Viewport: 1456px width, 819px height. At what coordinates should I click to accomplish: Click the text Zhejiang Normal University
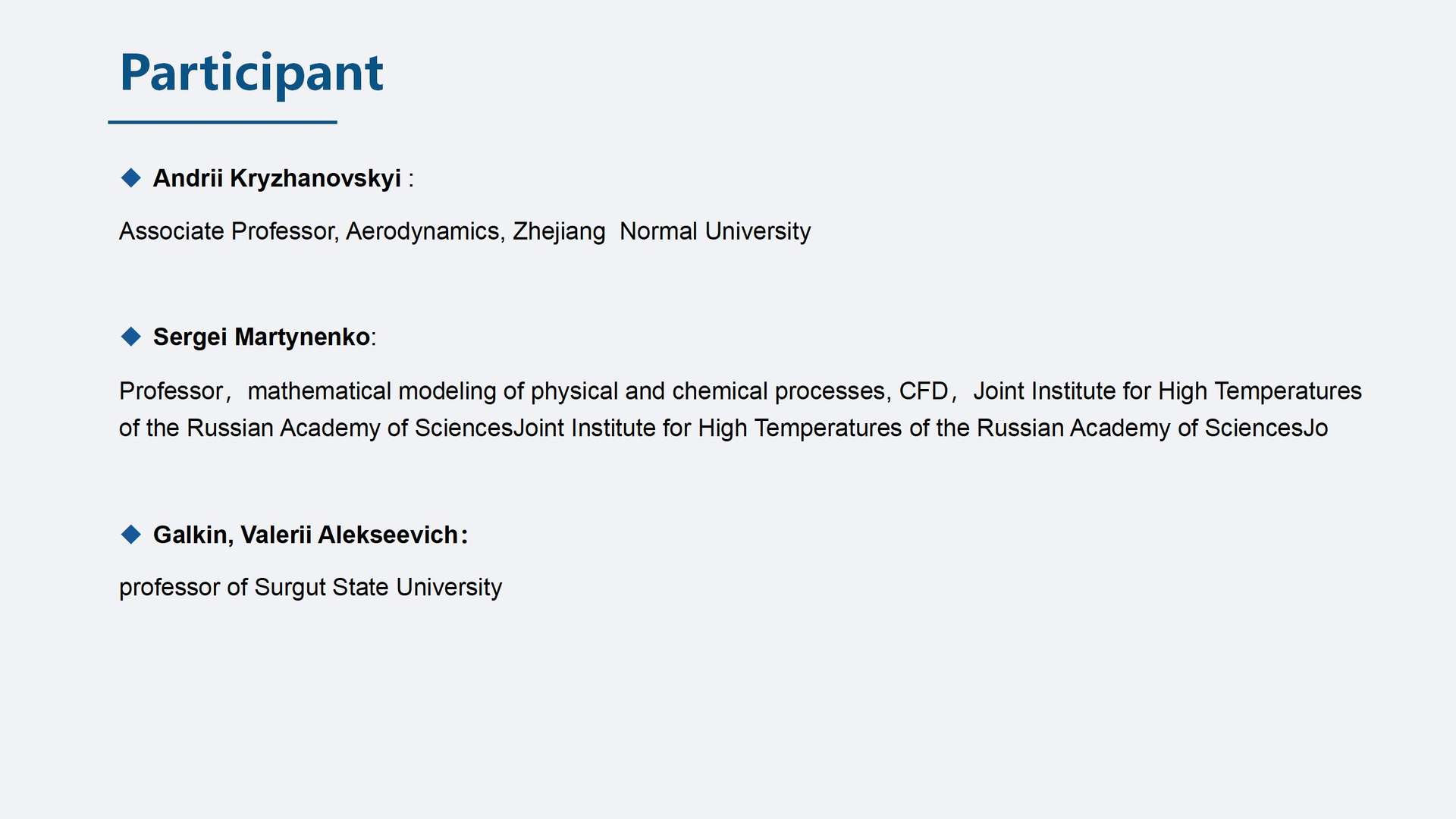(661, 231)
